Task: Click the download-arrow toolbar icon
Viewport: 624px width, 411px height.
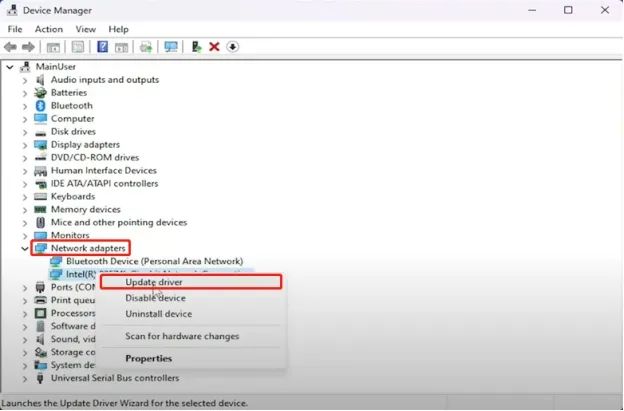Action: pyautogui.click(x=232, y=47)
